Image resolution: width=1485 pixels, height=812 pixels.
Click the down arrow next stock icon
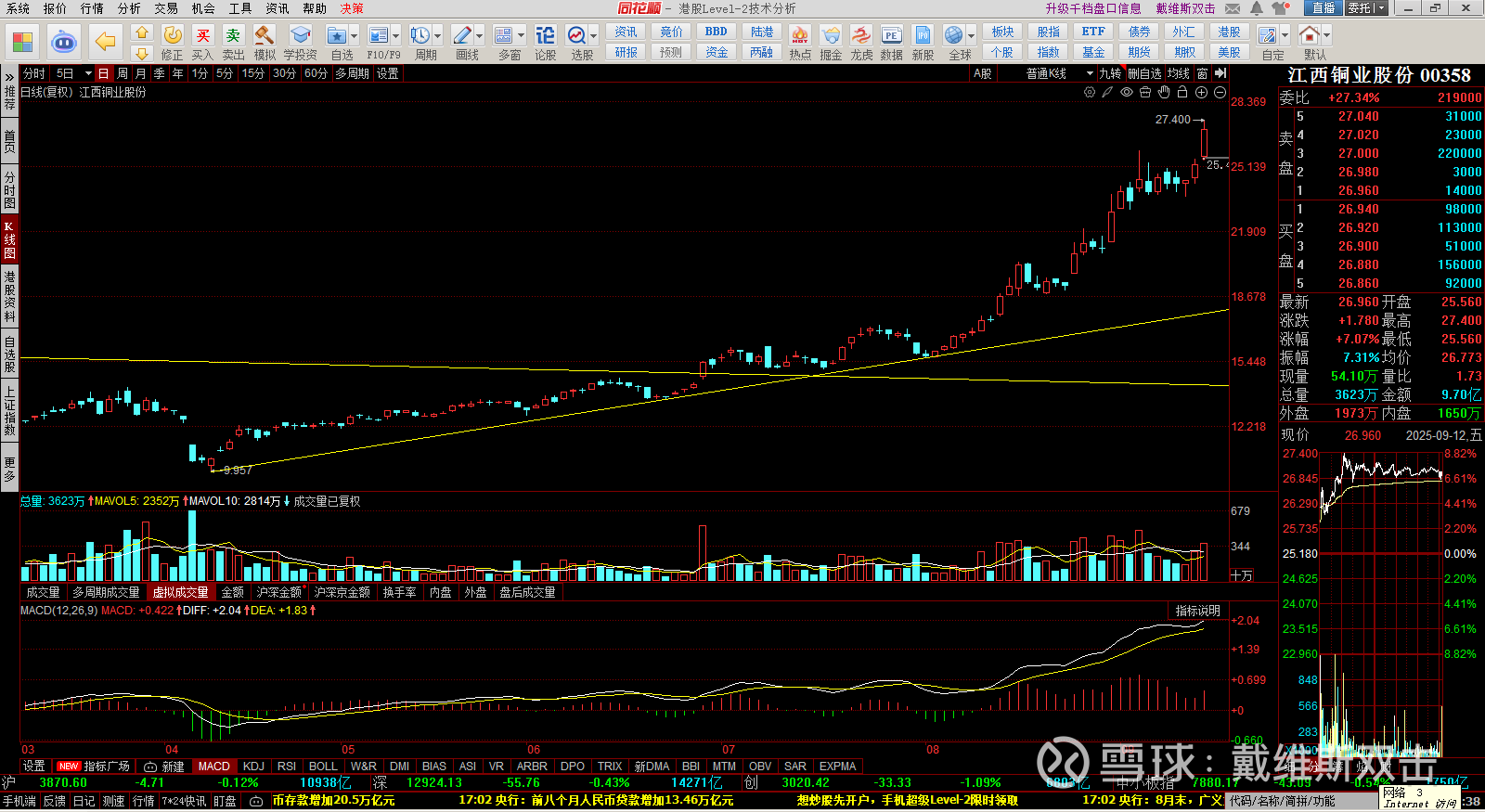(x=142, y=53)
